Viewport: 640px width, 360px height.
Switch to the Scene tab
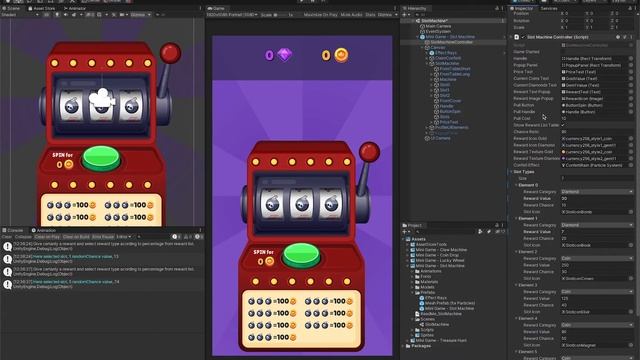click(x=11, y=8)
